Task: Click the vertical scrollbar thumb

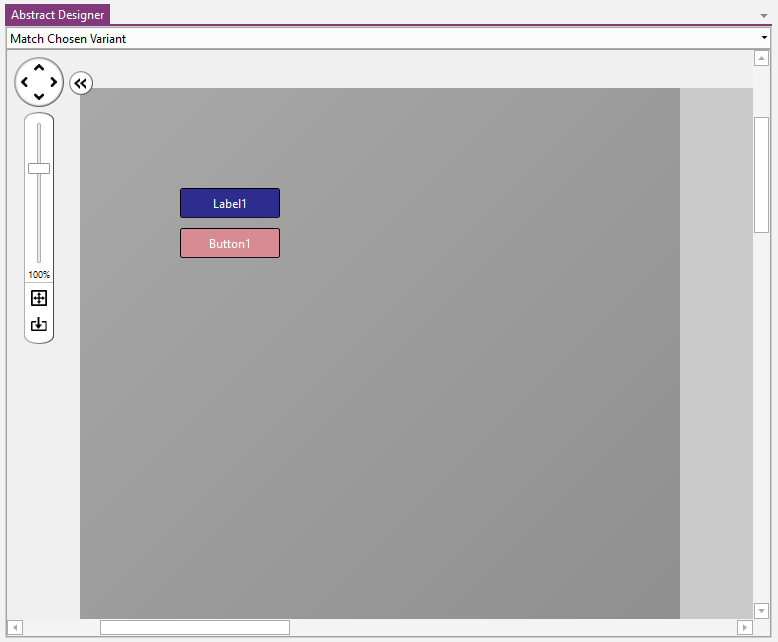Action: coord(761,175)
